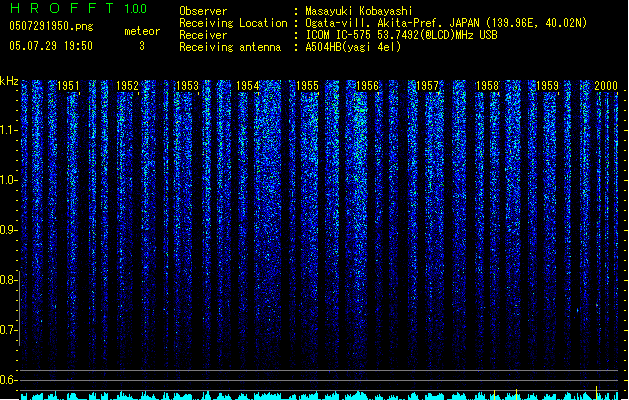Click the 1953 time marker

point(187,86)
